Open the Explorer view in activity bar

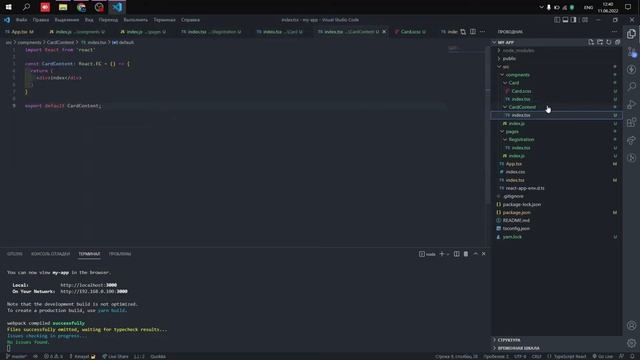(x=631, y=33)
